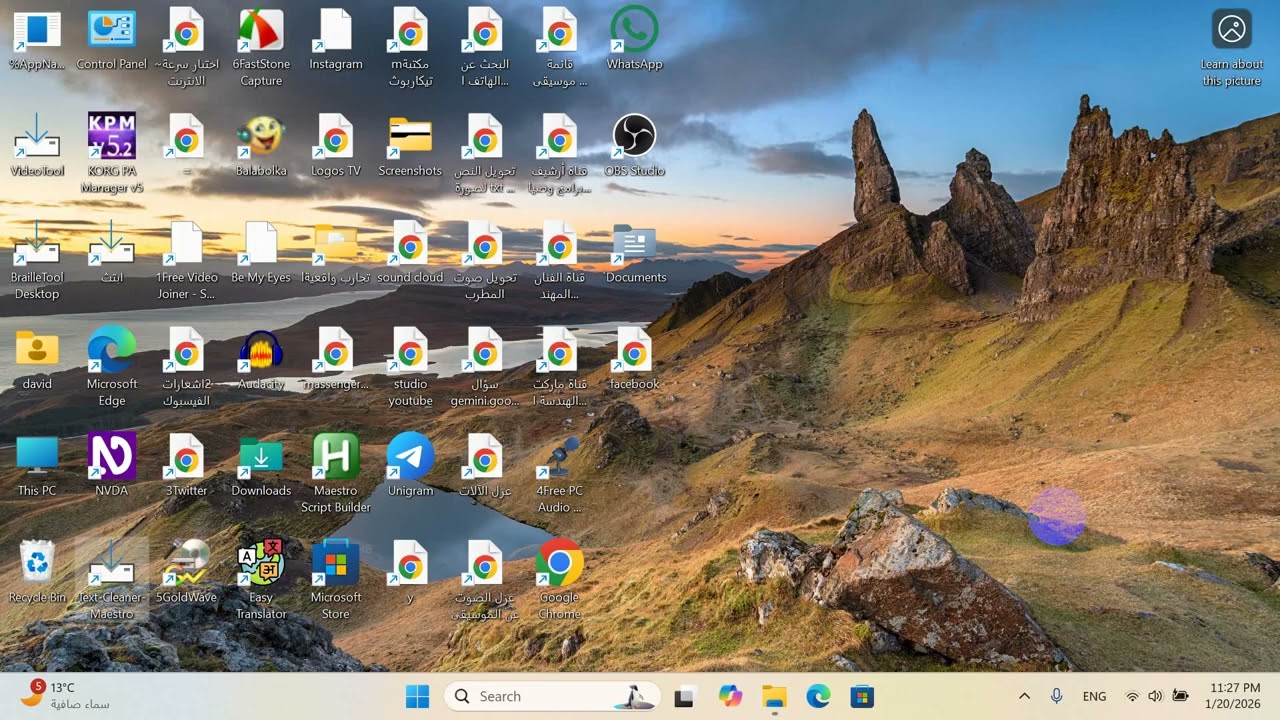Click the battery status tray icon
This screenshot has height=720, width=1280.
[x=1180, y=696]
